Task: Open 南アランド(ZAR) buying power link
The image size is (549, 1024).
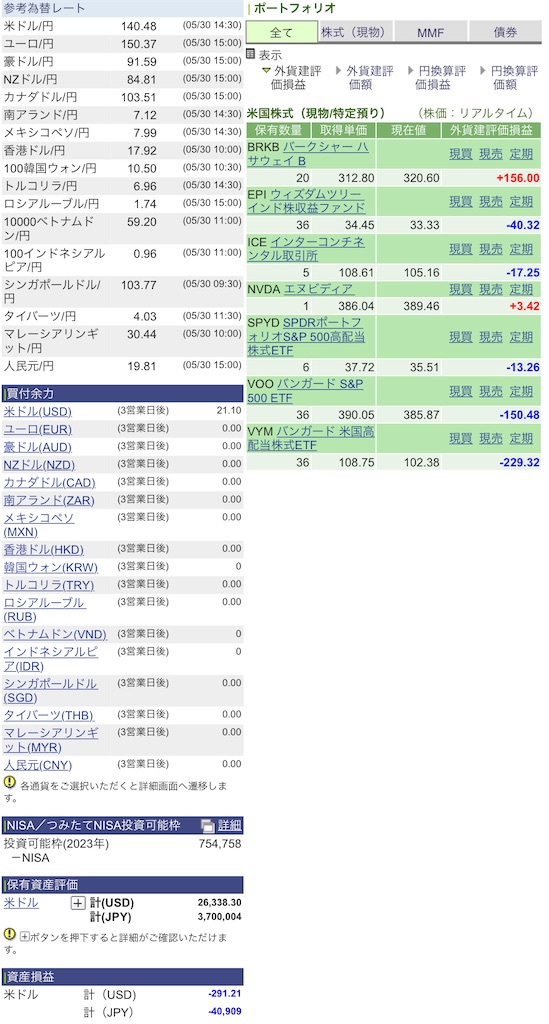Action: 49,500
